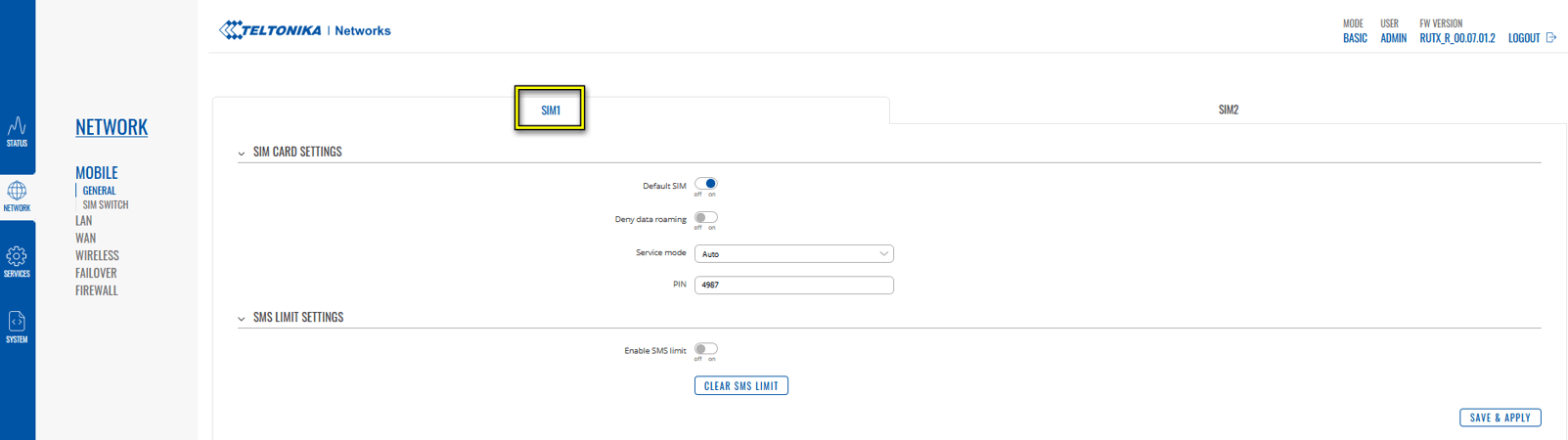Collapse the SIM Card Settings section
This screenshot has height=440, width=1568.
tap(242, 154)
